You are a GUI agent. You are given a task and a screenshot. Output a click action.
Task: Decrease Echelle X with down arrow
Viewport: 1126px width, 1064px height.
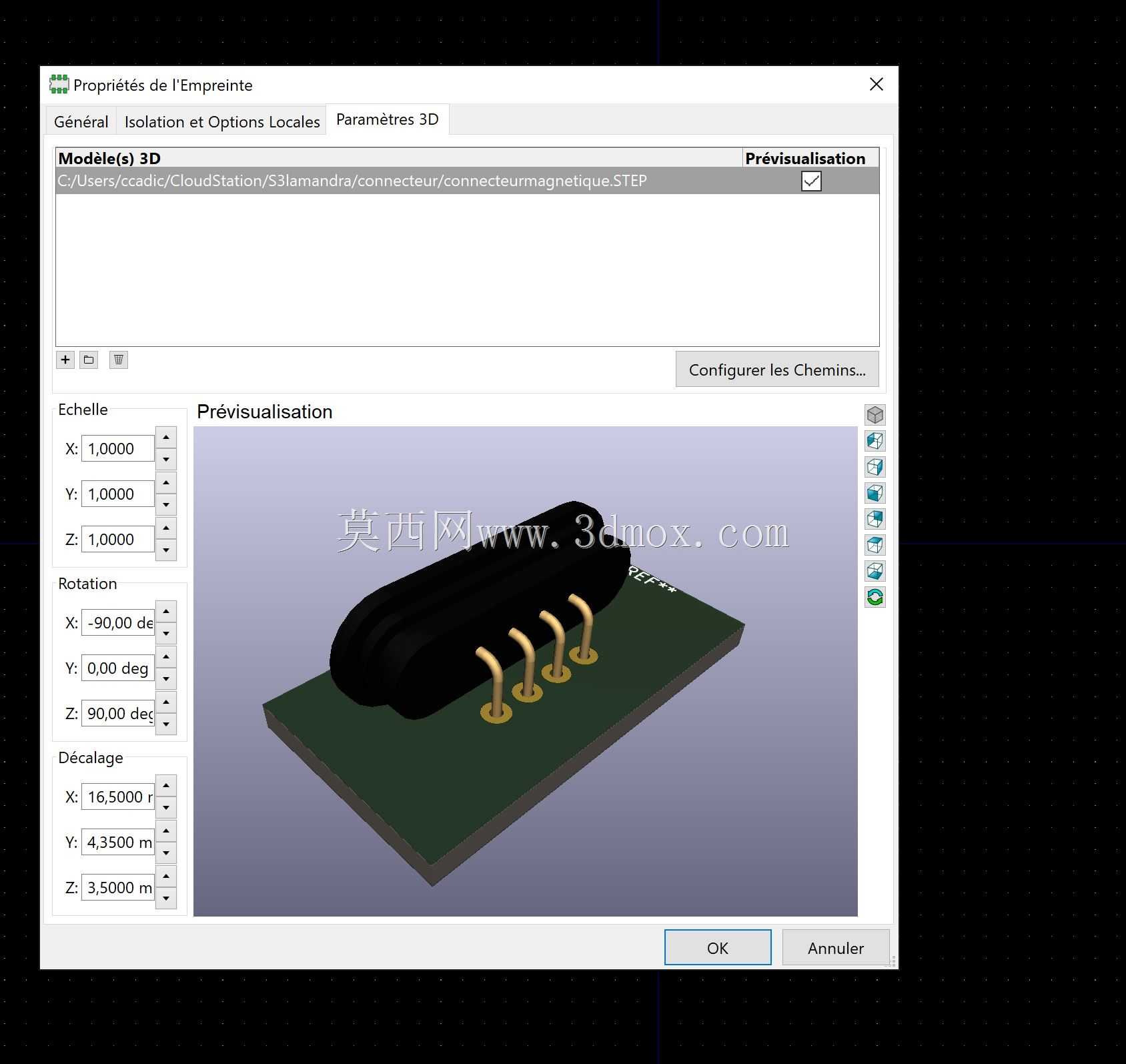tap(166, 459)
